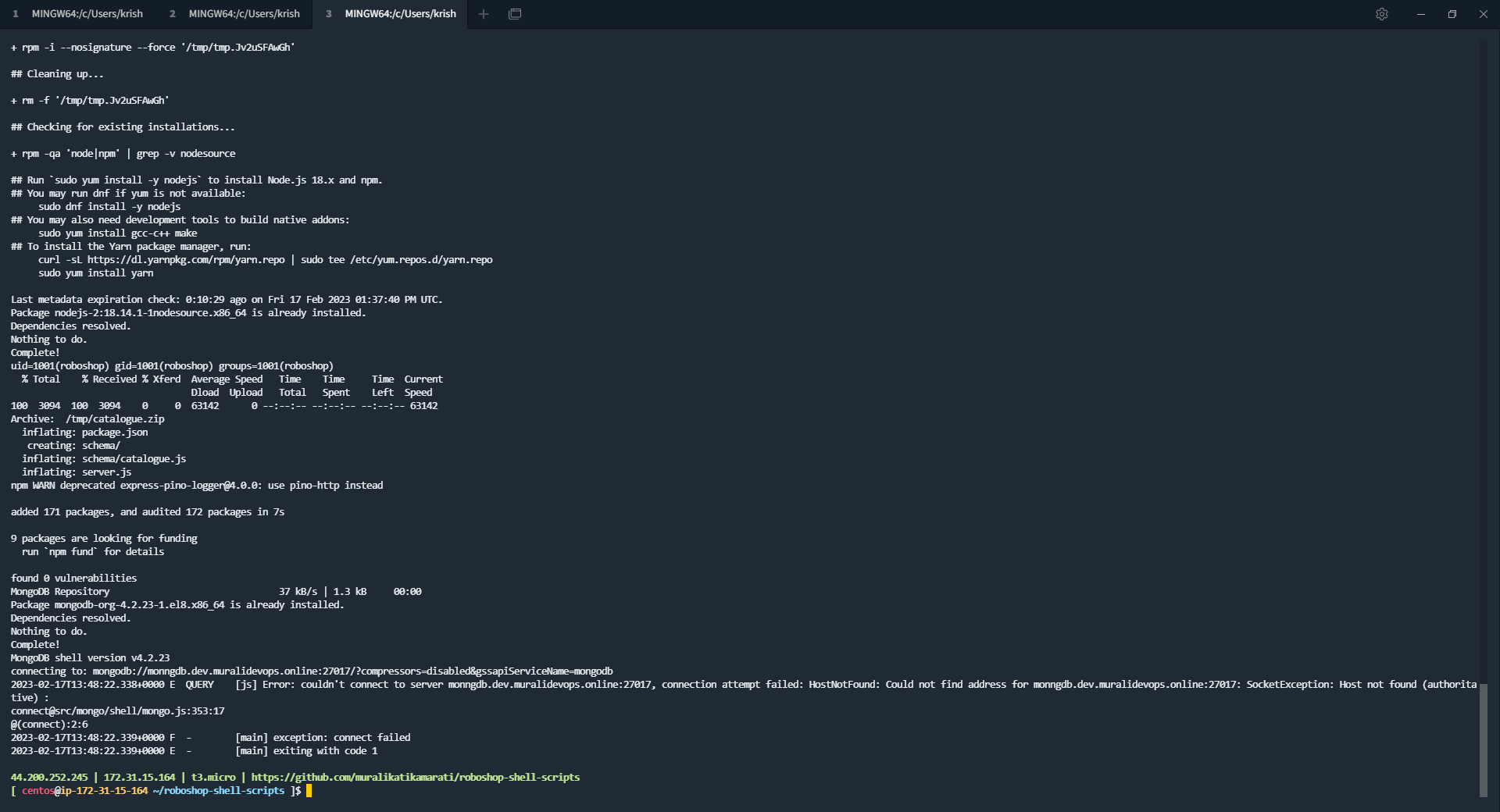Viewport: 1500px width, 812px height.
Task: Open the roboshop-shell-scripts GitHub URL
Action: tap(416, 778)
